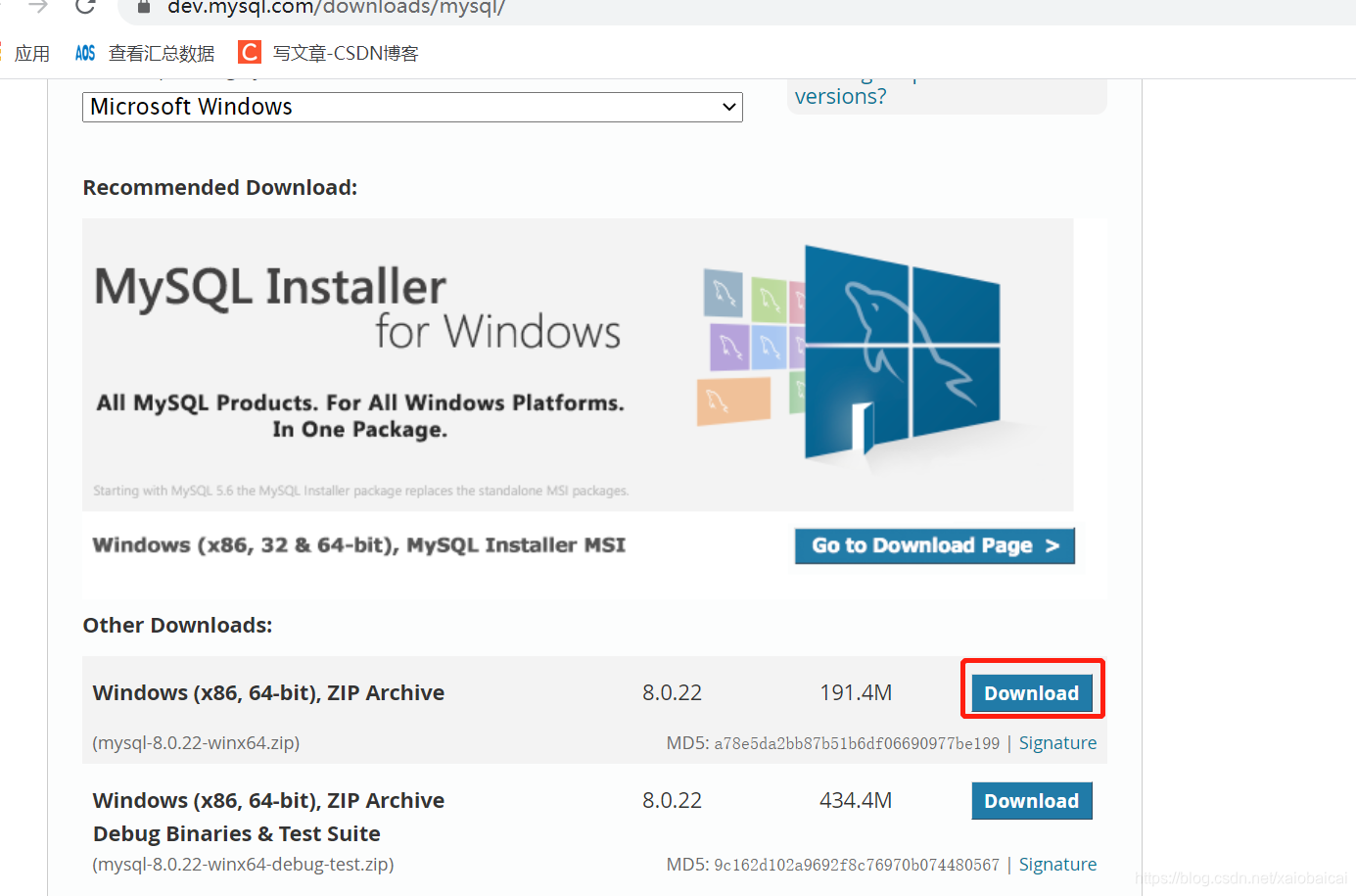Click the 'versions?' link
Screen dimensions: 1356x896
pyautogui.click(x=840, y=96)
